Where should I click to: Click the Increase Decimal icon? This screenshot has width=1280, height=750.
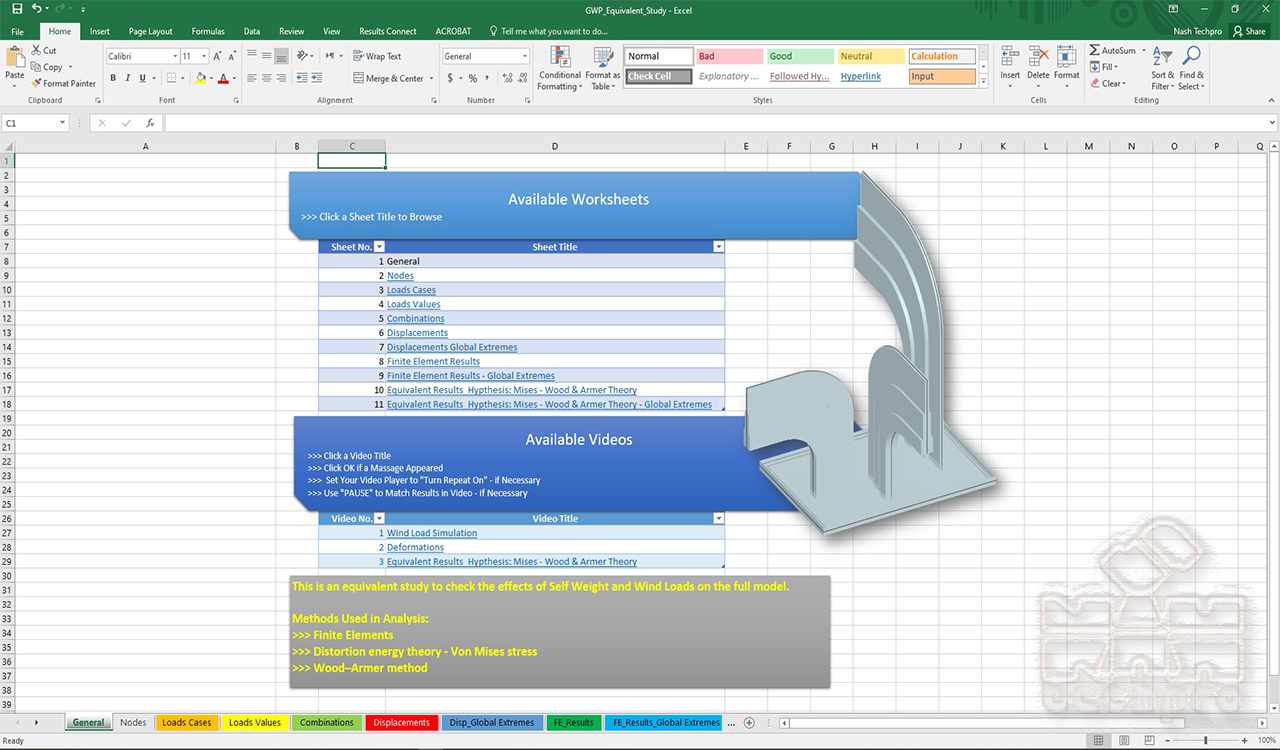506,78
